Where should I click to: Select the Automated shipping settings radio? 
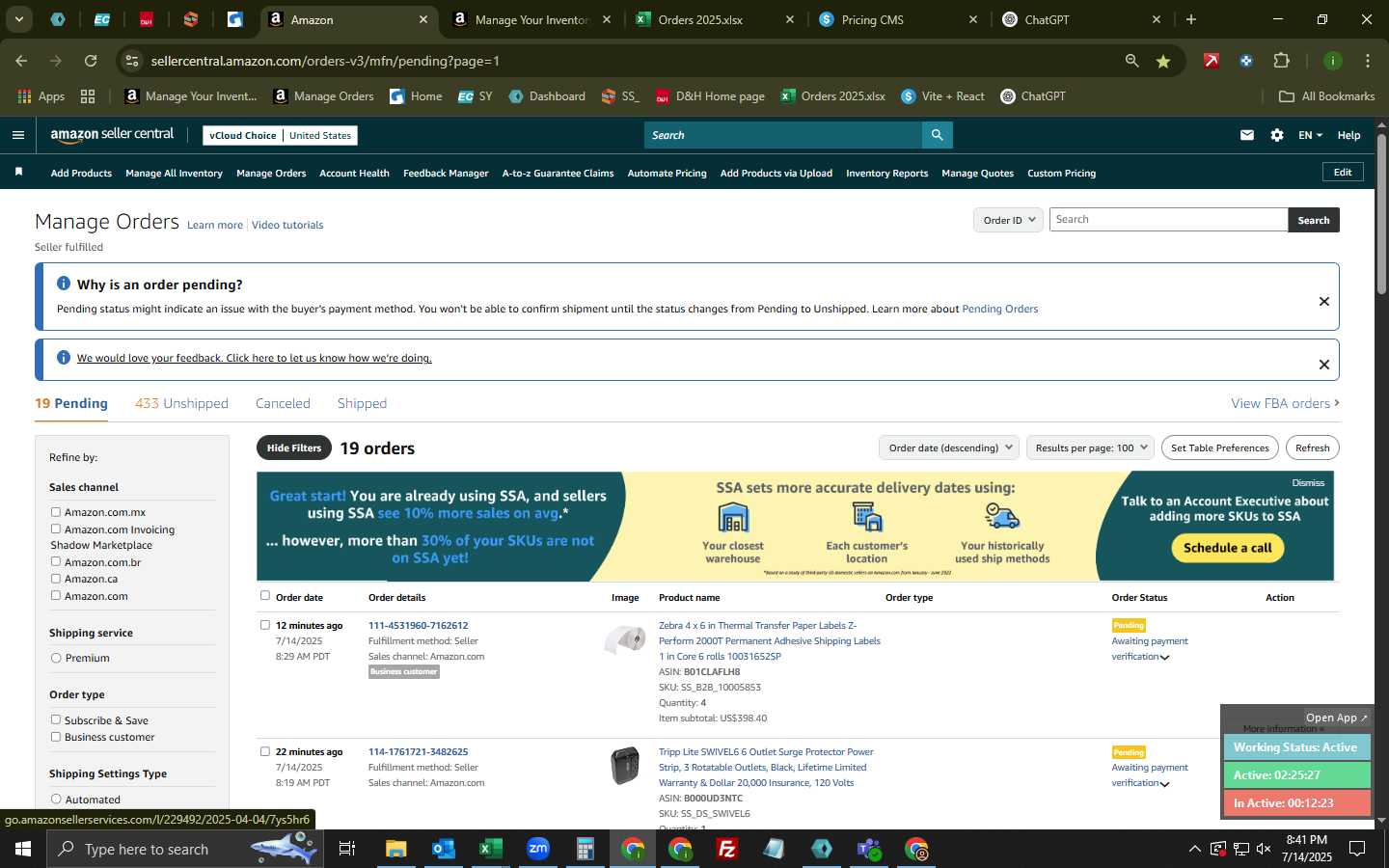tap(56, 799)
